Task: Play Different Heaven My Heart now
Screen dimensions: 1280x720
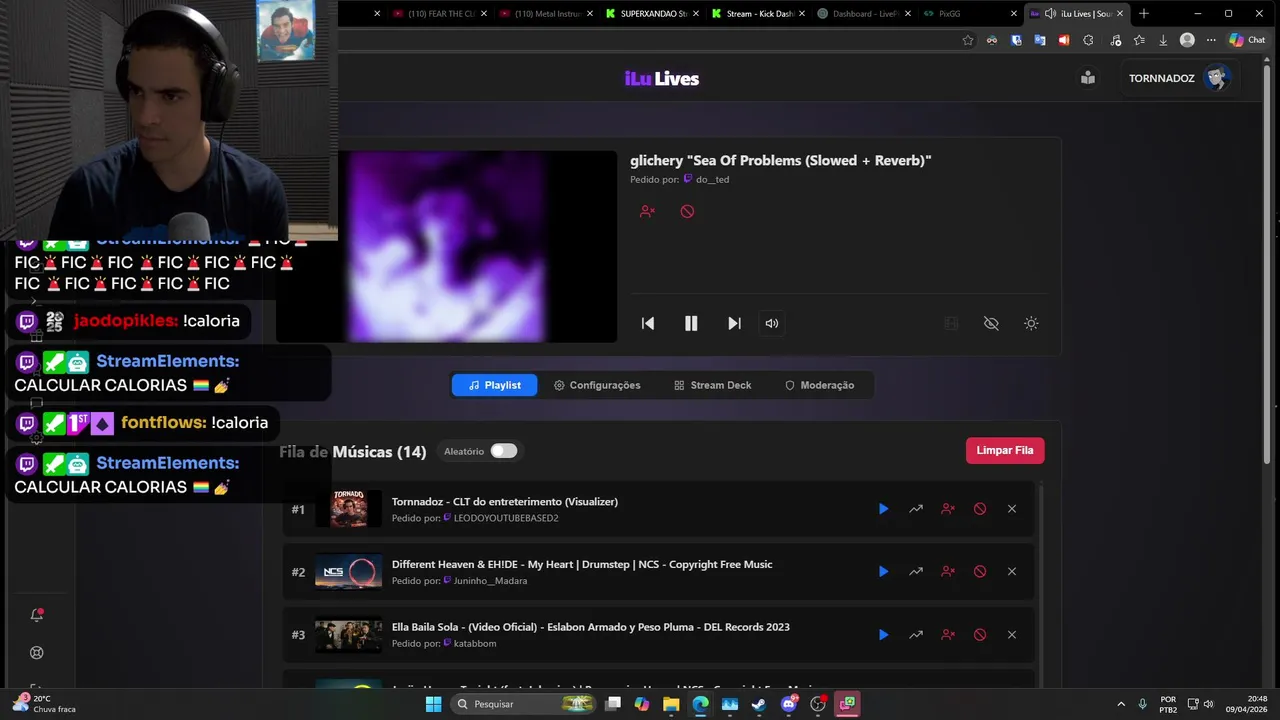Action: (x=883, y=572)
